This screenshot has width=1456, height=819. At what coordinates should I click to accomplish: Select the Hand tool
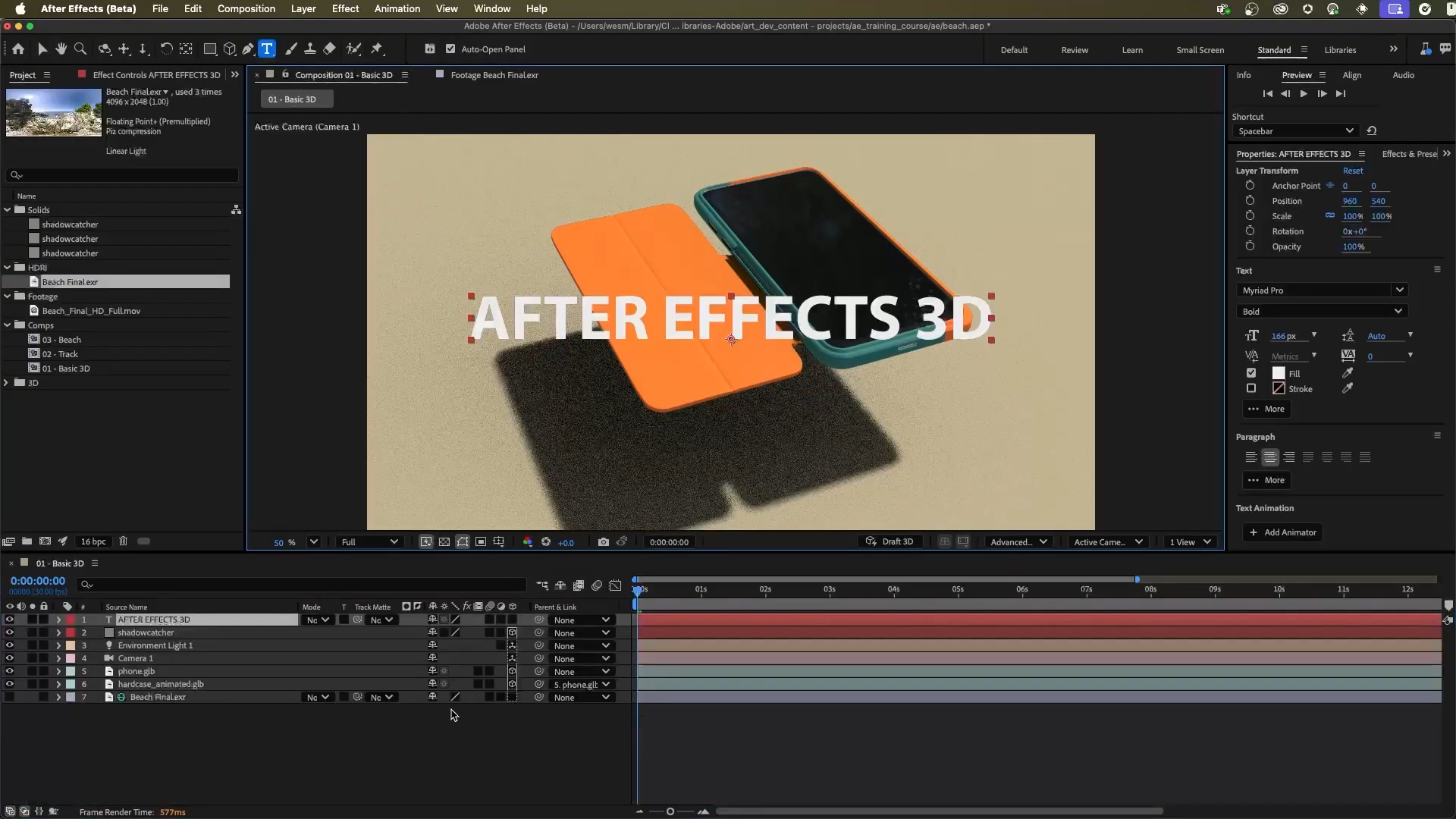[x=61, y=49]
